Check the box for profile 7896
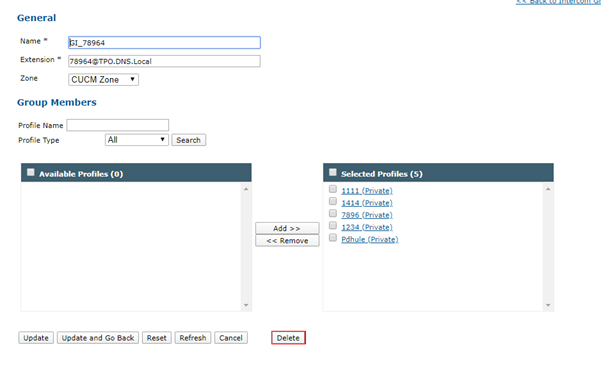This screenshot has height=368, width=601. tap(333, 214)
